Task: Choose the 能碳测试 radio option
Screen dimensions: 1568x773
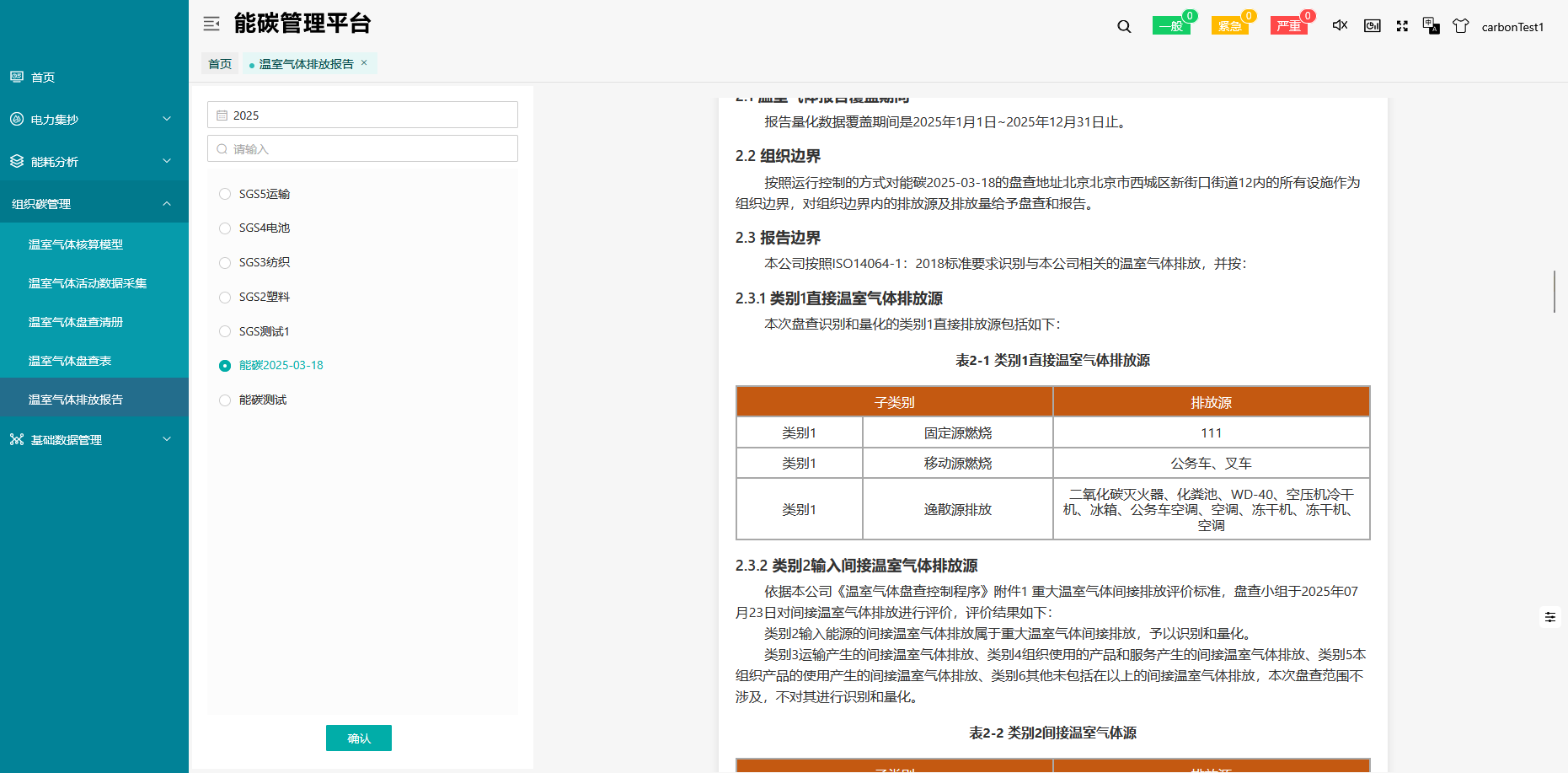Action: pyautogui.click(x=225, y=400)
